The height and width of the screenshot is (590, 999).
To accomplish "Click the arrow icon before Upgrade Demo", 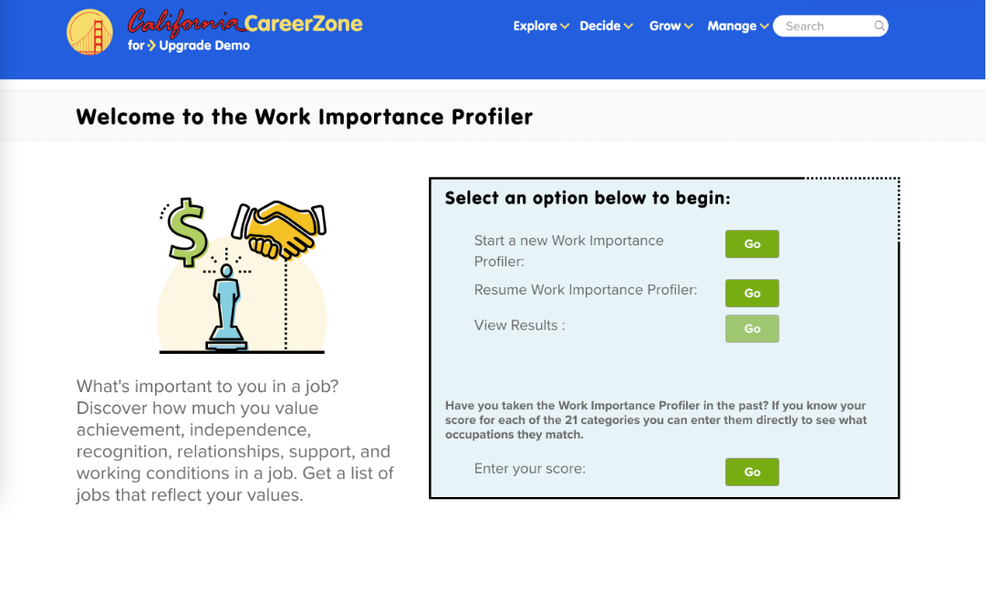I will tap(151, 46).
